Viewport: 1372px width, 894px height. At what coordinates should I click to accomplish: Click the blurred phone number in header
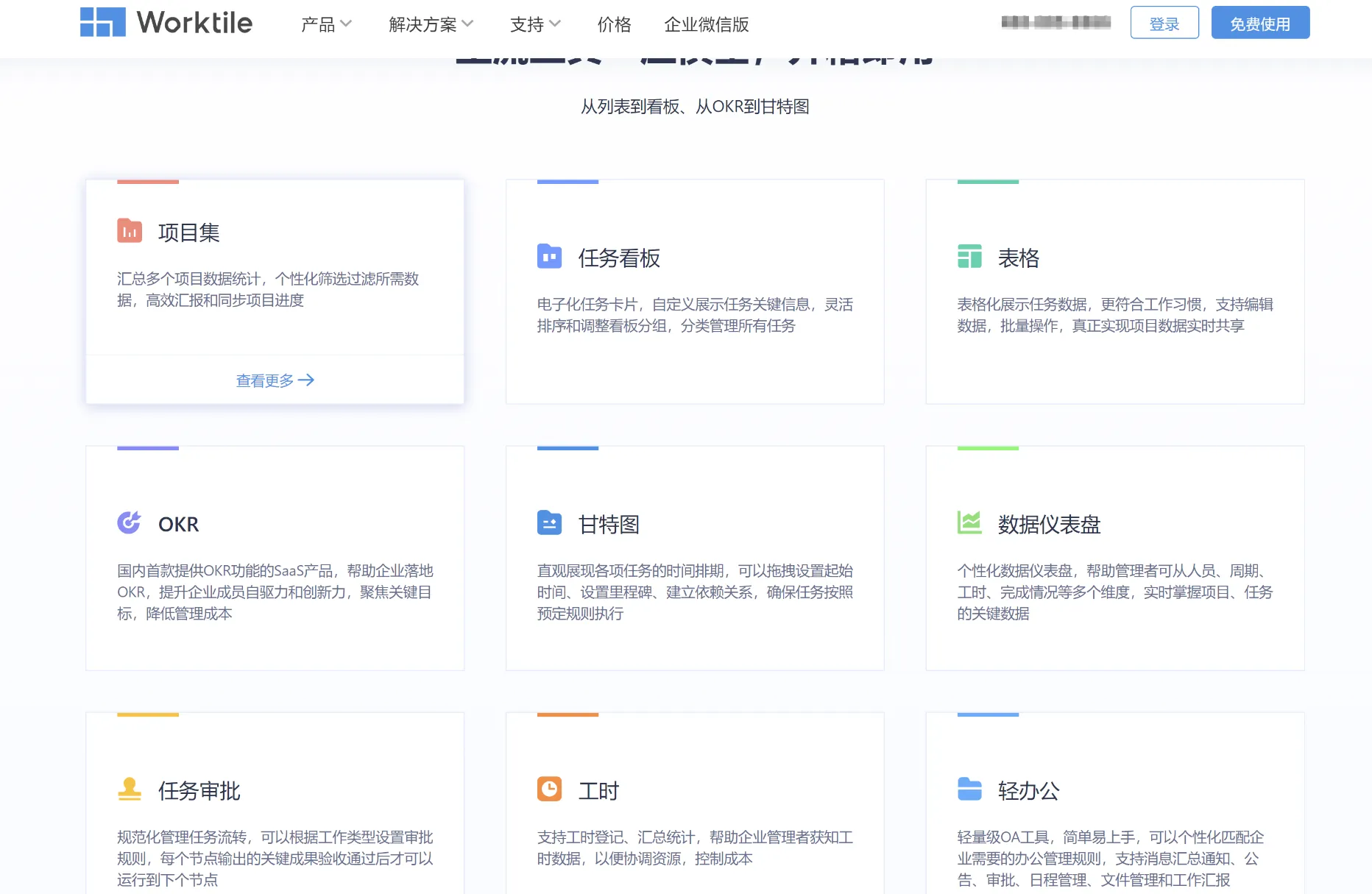click(1056, 23)
